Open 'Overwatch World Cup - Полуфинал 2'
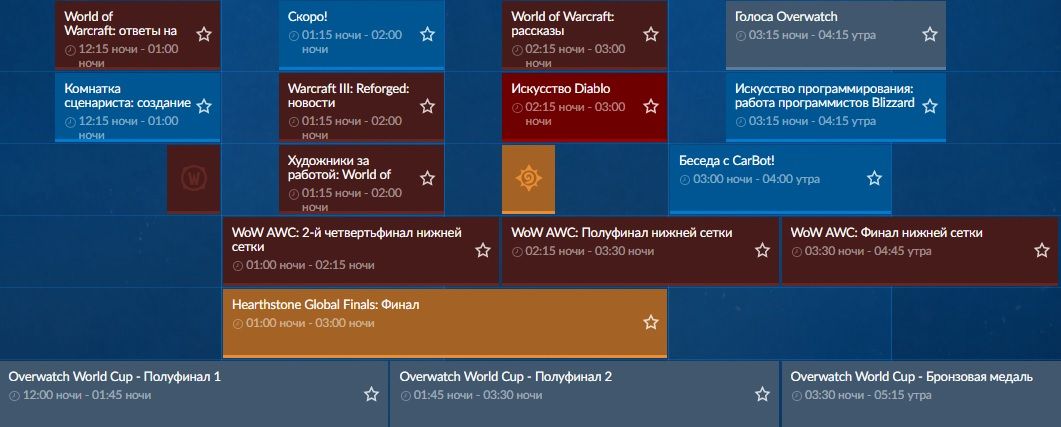This screenshot has height=427, width=1061. 585,394
